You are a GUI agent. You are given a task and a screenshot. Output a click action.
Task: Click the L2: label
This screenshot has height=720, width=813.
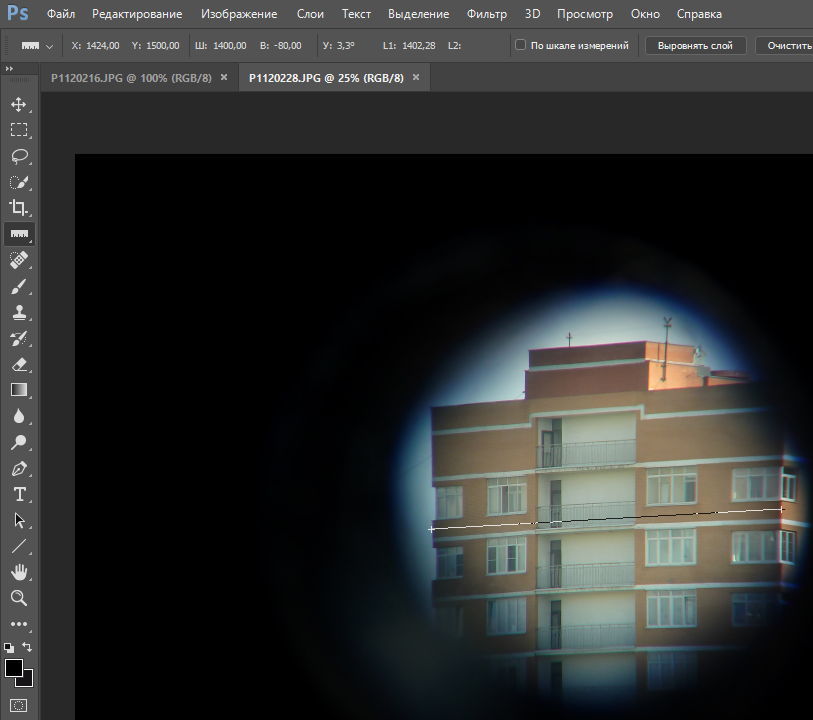click(454, 46)
